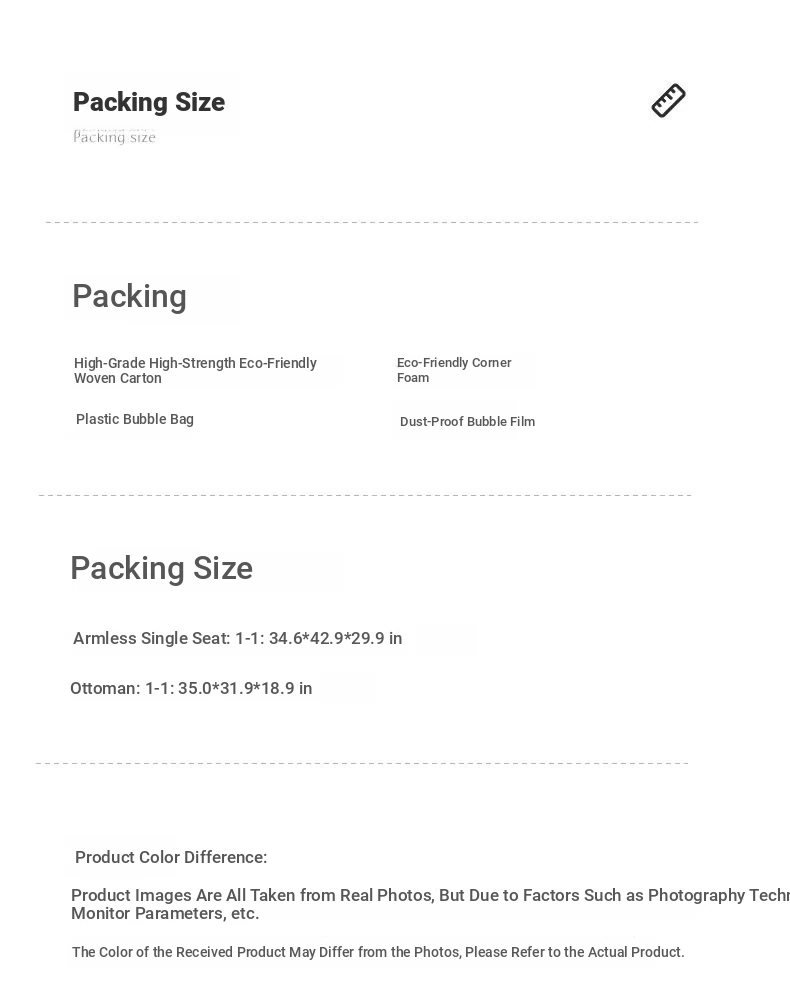
Task: Click the Product Color Difference heading
Action: pos(171,857)
